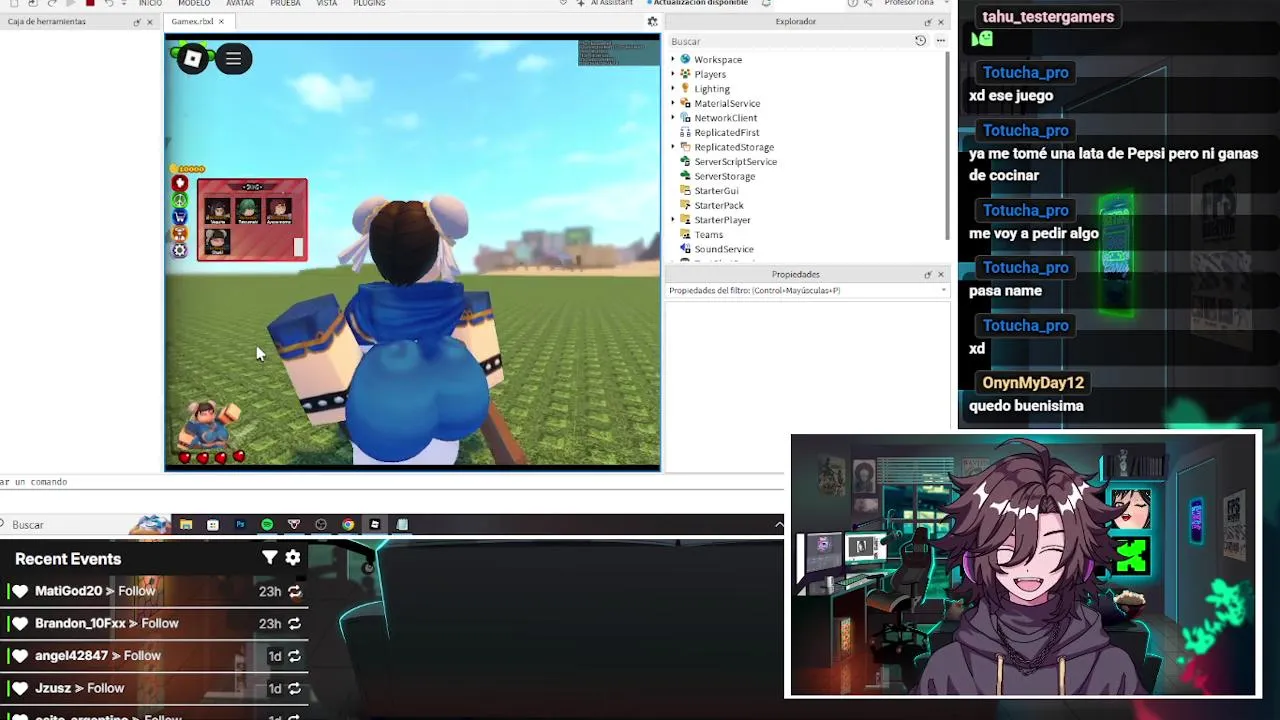
Task: Pick the first character portrait in red panel
Action: pos(218,211)
